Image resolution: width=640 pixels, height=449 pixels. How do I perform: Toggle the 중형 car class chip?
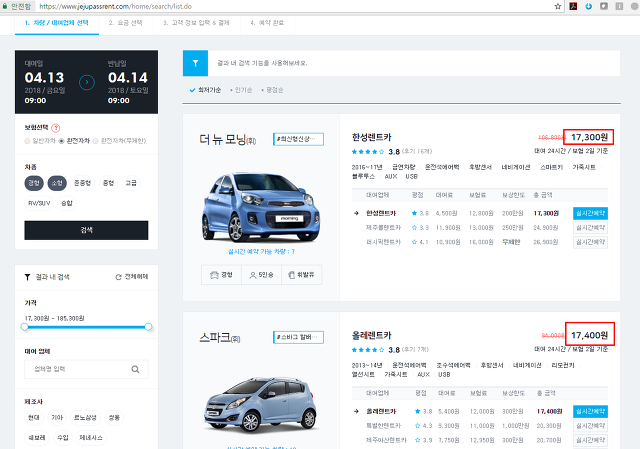(108, 183)
